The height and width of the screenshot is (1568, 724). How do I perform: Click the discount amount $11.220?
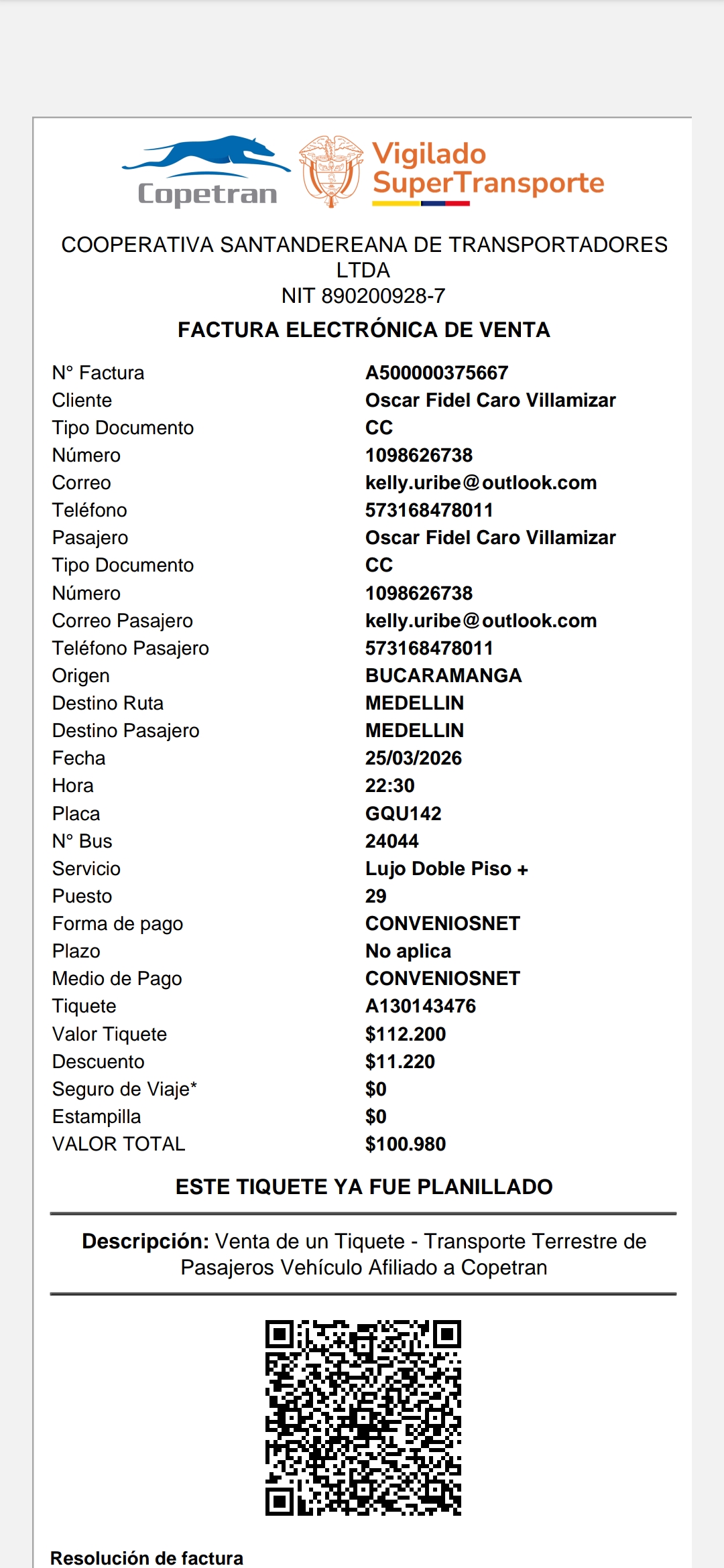pyautogui.click(x=400, y=1061)
